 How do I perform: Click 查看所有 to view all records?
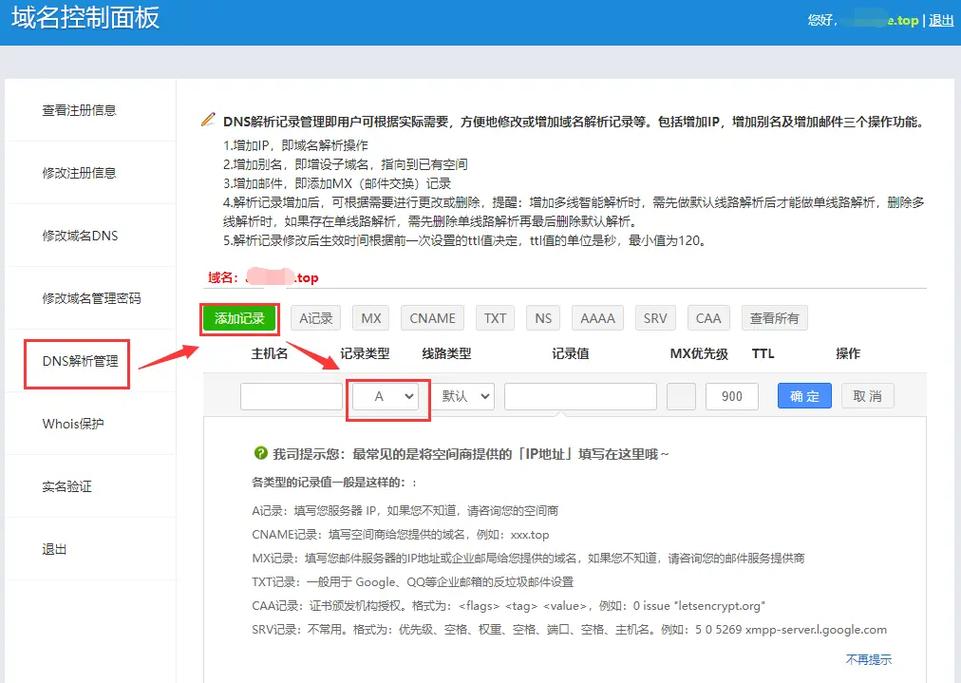pyautogui.click(x=775, y=317)
